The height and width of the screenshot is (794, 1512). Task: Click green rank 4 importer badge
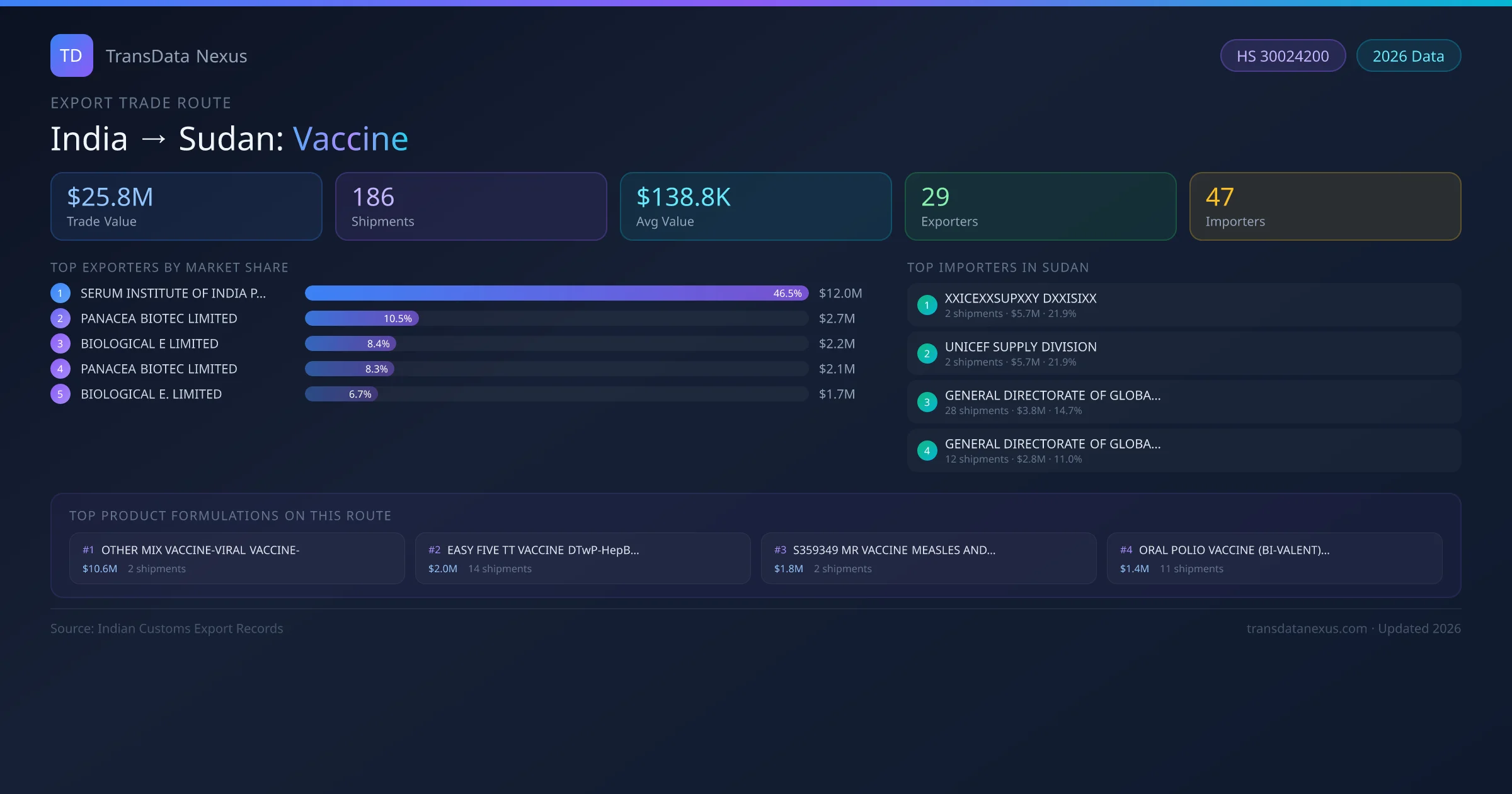pyautogui.click(x=927, y=451)
